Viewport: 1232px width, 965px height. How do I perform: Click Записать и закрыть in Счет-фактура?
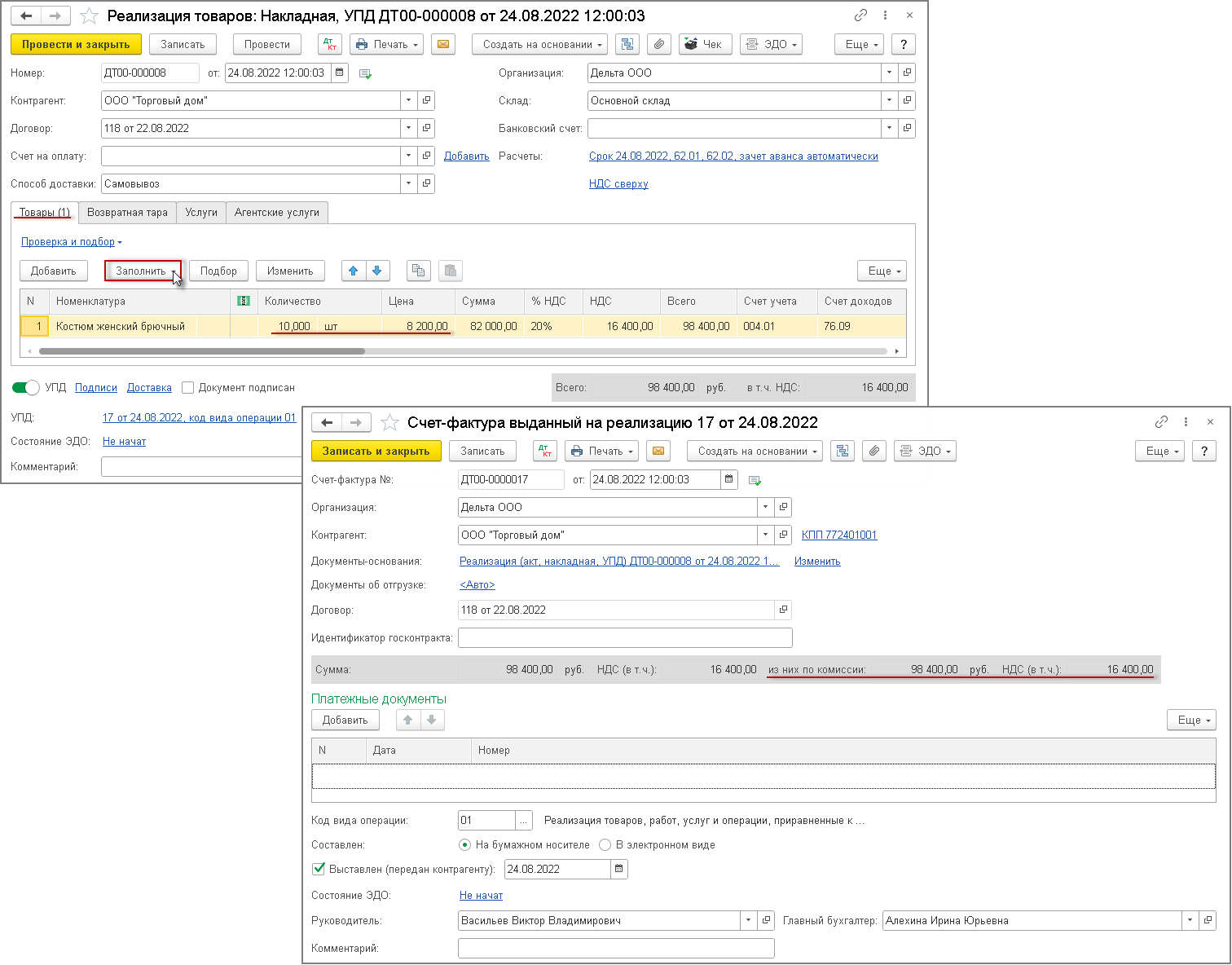[x=376, y=451]
